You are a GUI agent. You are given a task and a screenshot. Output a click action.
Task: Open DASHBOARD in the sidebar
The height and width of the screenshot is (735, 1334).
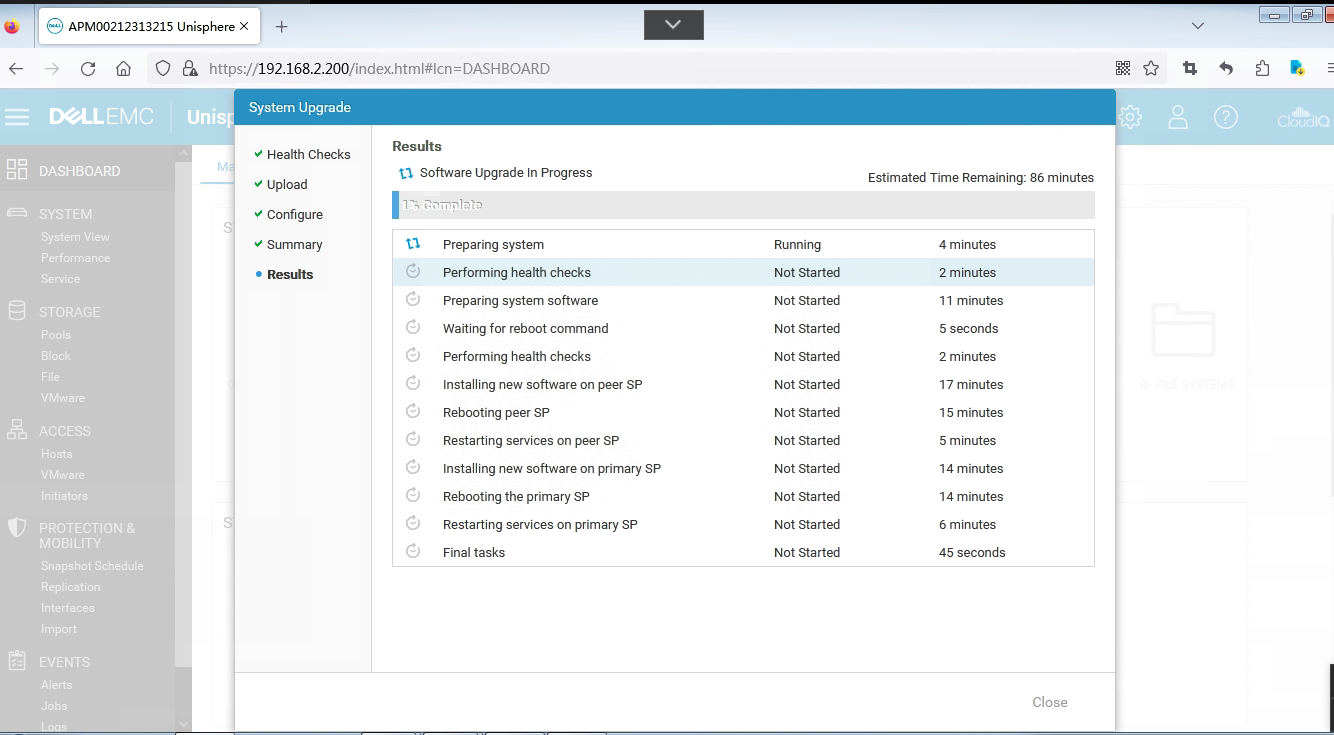[x=79, y=171]
